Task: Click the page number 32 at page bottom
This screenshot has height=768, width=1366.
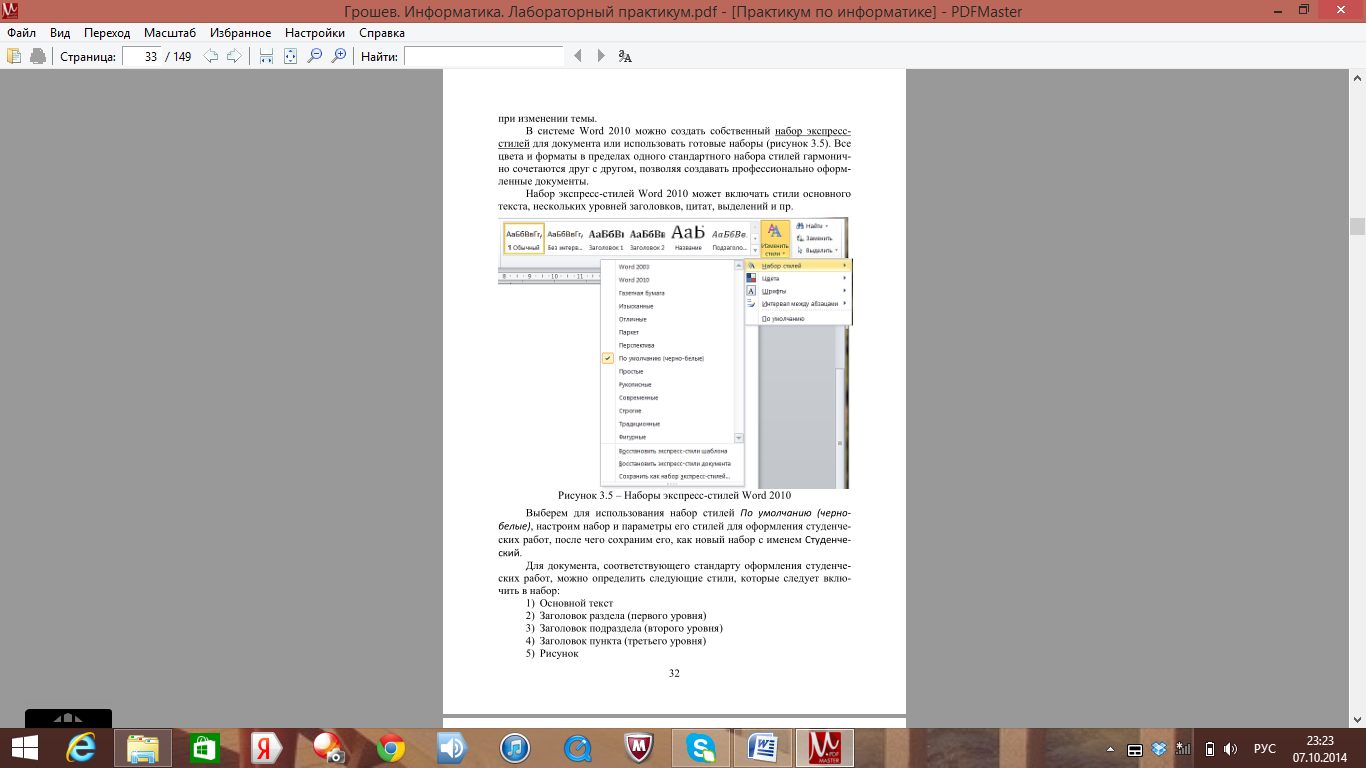Action: pos(674,674)
